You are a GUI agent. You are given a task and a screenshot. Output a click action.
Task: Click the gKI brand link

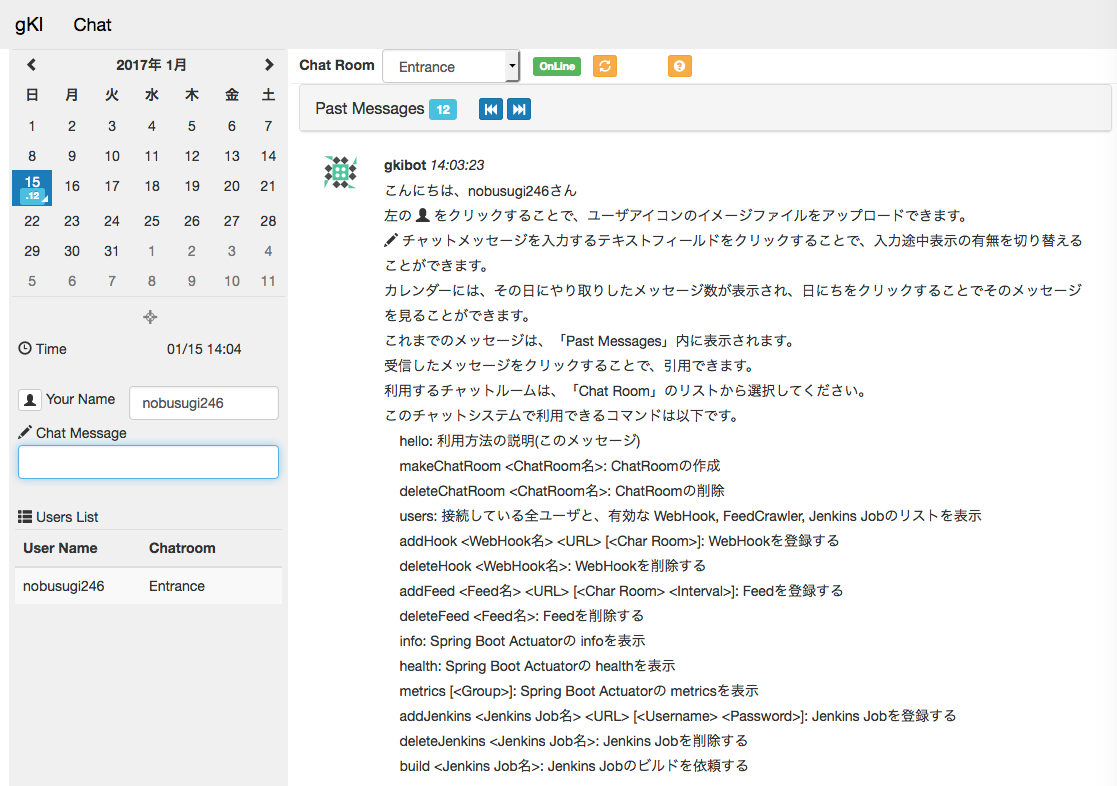[x=29, y=25]
